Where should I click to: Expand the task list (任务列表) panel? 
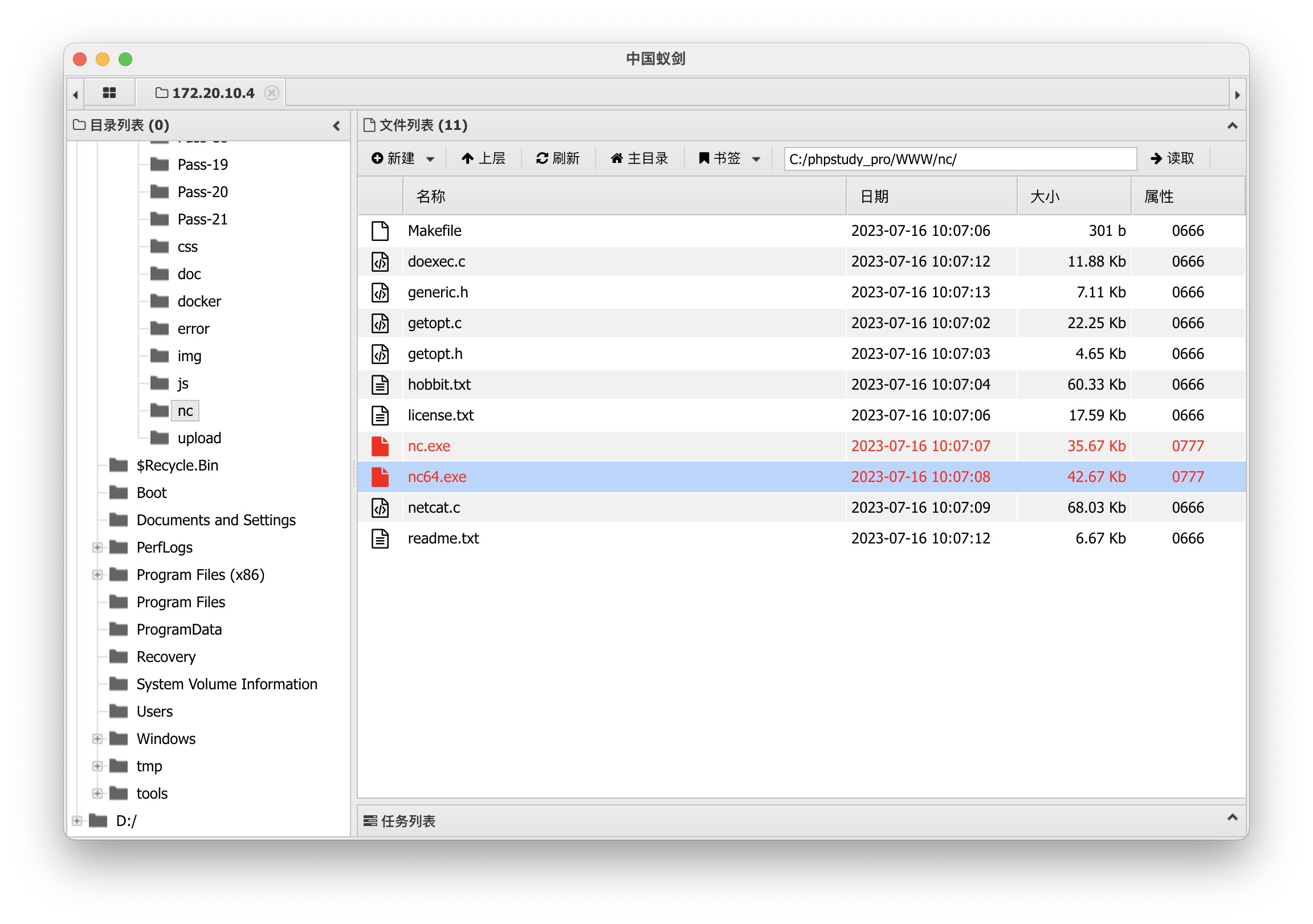[1233, 818]
